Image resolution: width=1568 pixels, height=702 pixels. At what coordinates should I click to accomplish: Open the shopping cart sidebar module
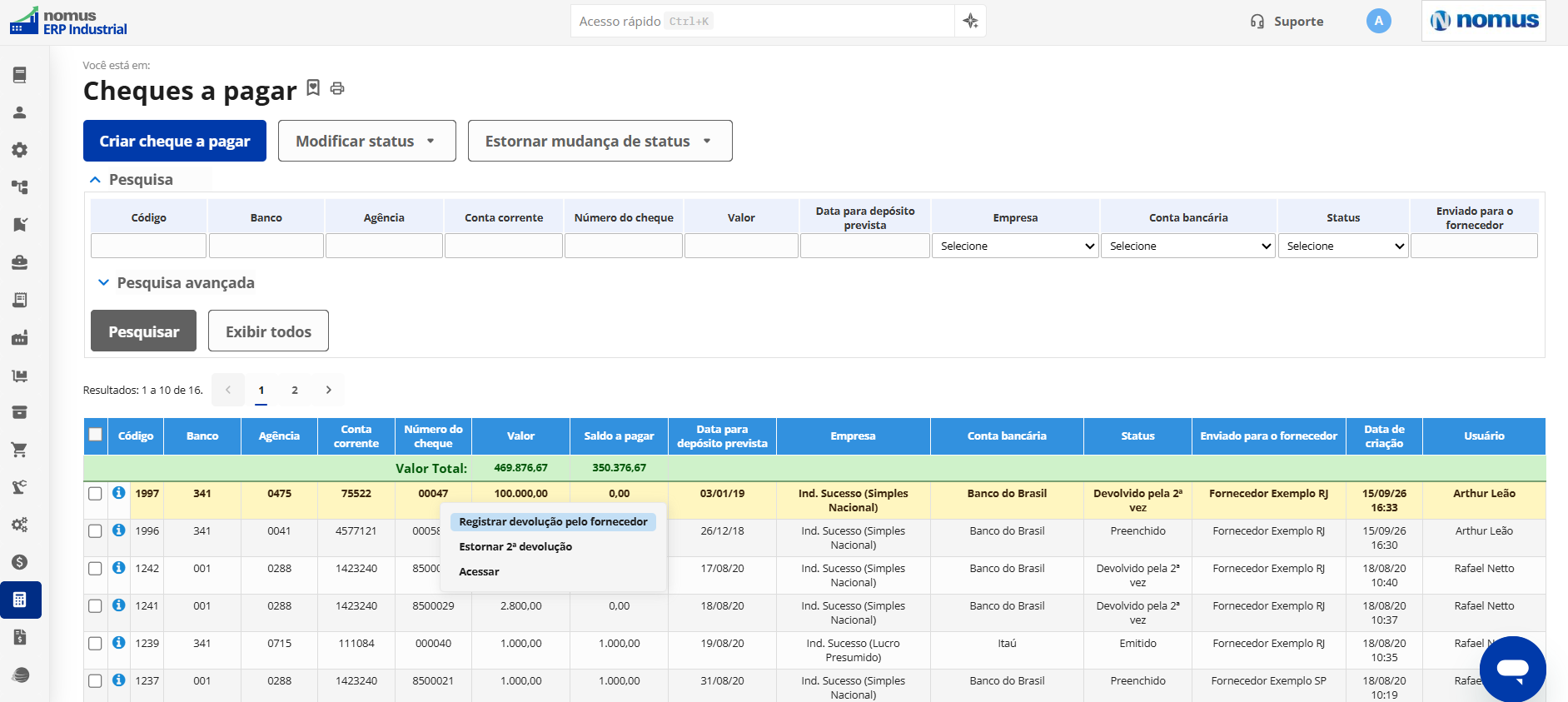click(20, 450)
